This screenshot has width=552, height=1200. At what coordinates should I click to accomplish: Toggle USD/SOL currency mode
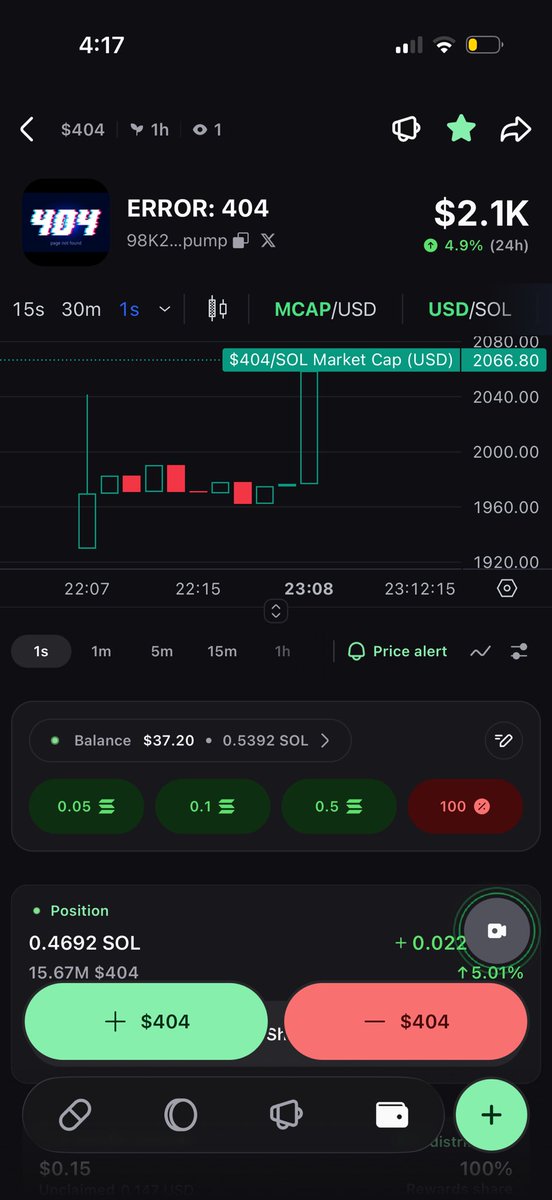tap(469, 309)
